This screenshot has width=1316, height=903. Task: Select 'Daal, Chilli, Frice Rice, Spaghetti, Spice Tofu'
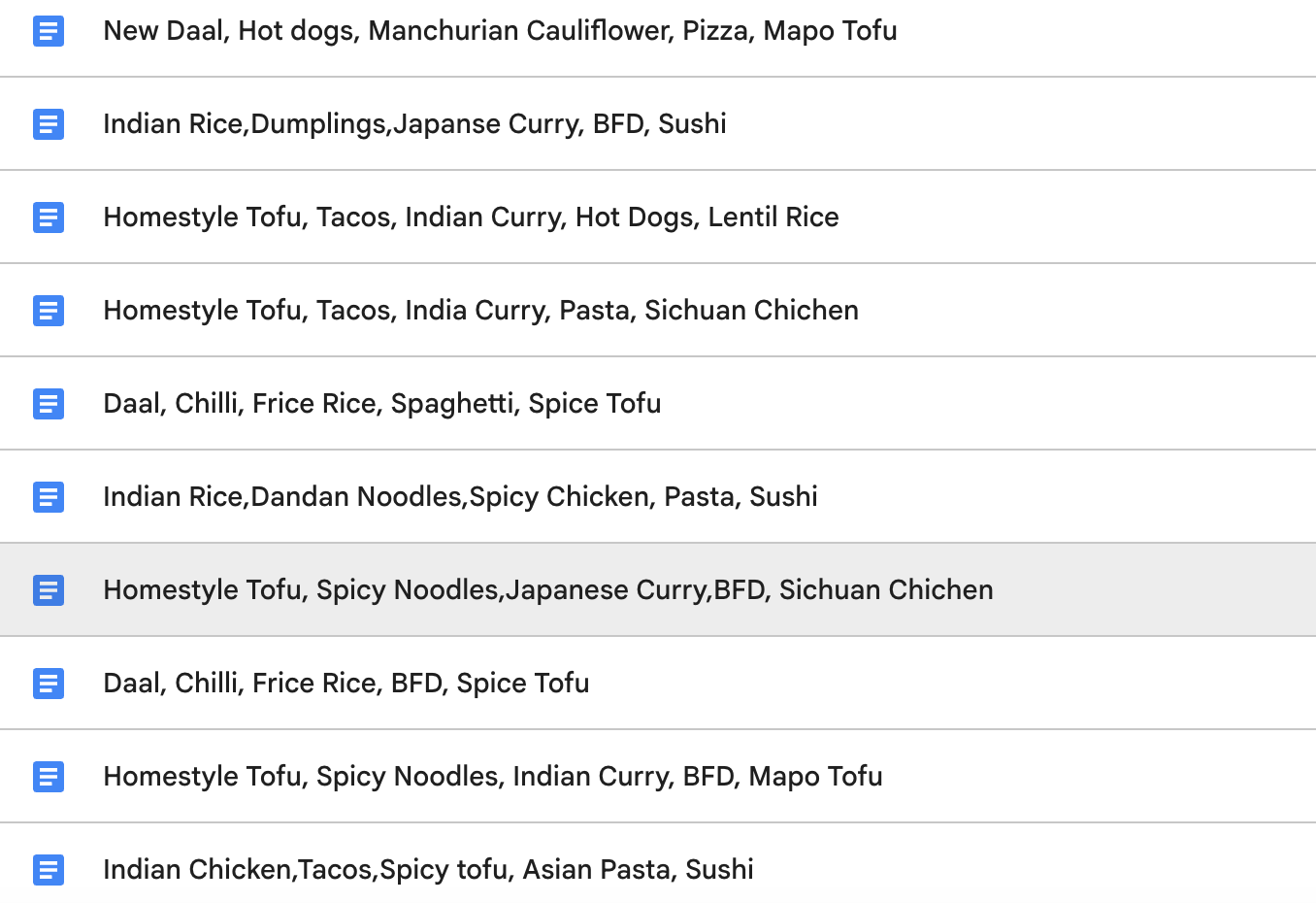point(381,404)
